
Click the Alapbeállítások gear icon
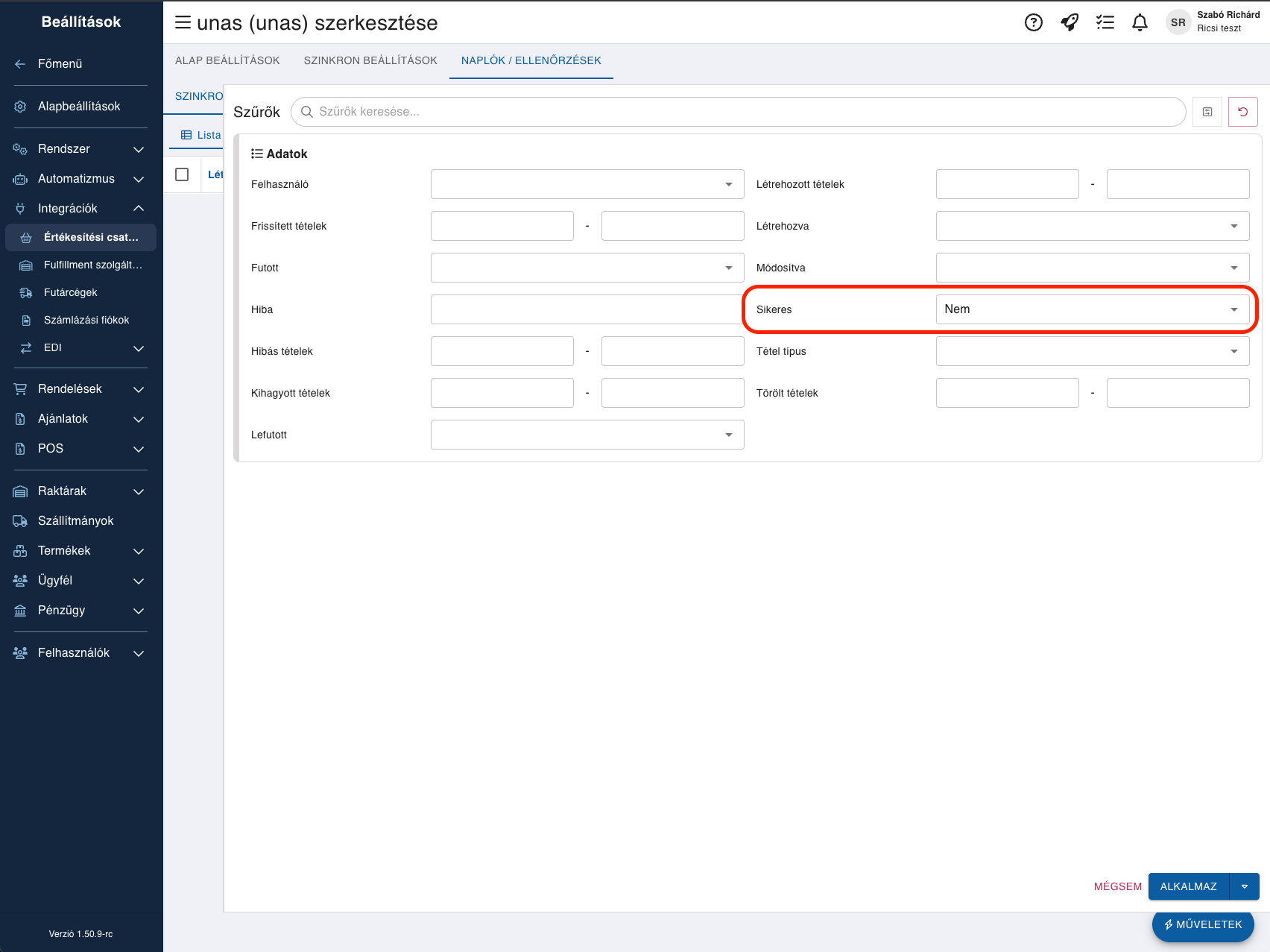coord(20,107)
